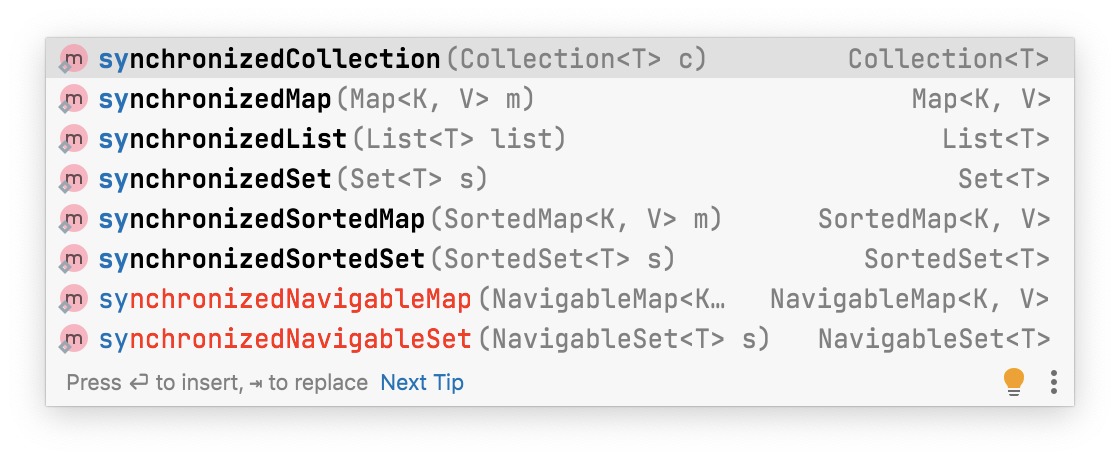
Task: Select synchronizedSortedSet in the popup
Action: (x=560, y=259)
